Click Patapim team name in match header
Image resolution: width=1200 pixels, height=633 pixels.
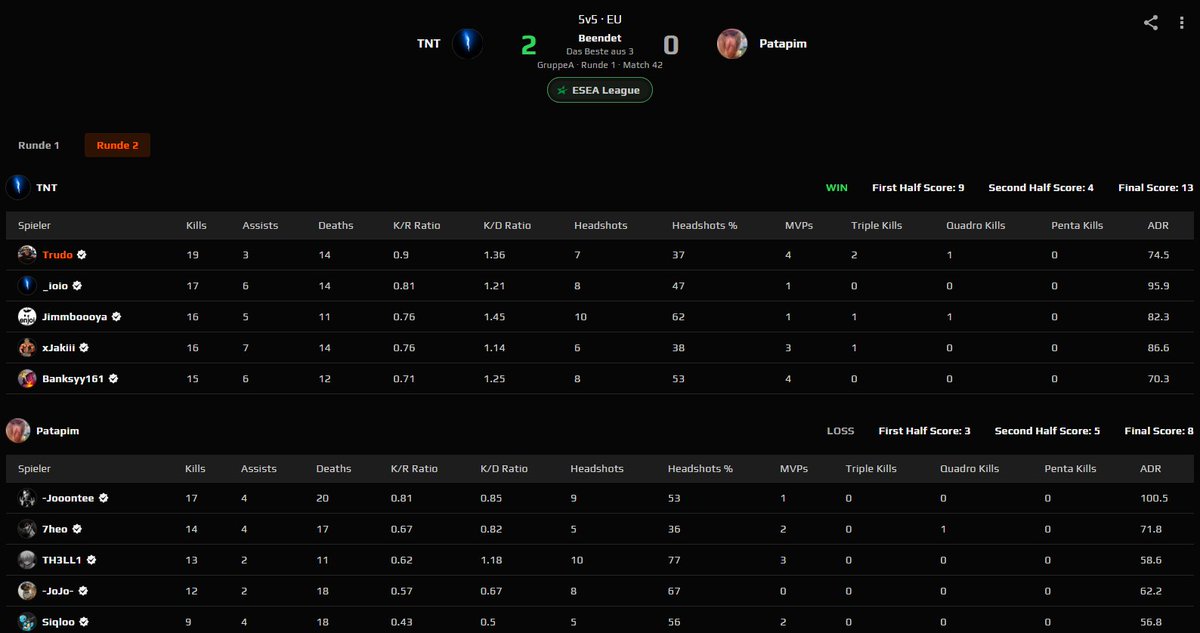point(783,44)
